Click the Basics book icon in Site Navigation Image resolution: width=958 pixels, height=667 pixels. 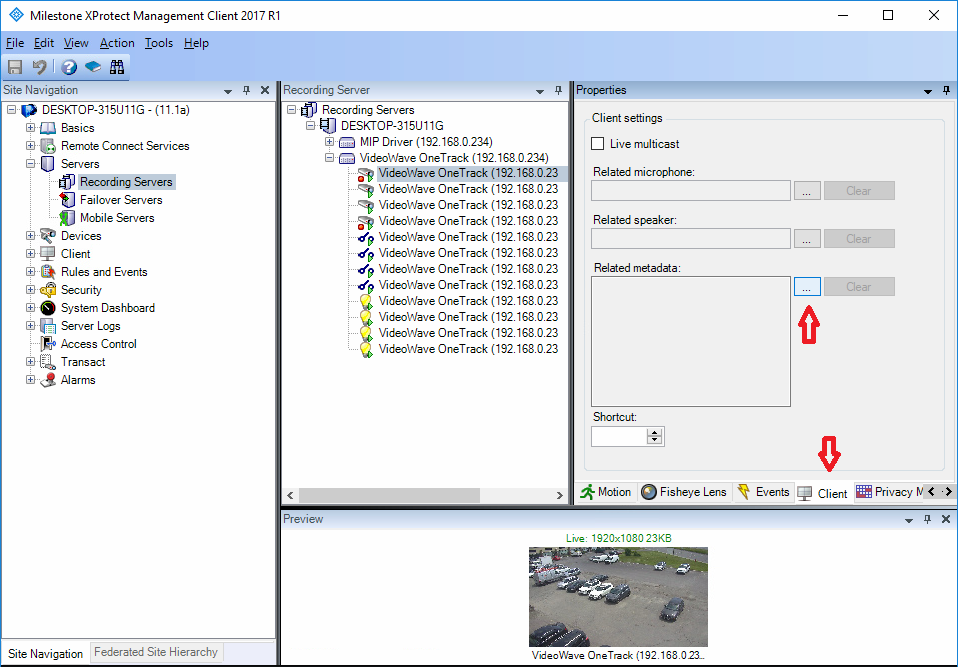click(48, 128)
